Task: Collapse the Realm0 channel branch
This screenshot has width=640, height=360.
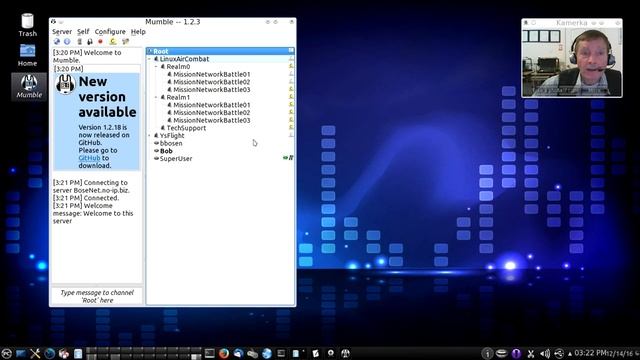Action: [156, 67]
